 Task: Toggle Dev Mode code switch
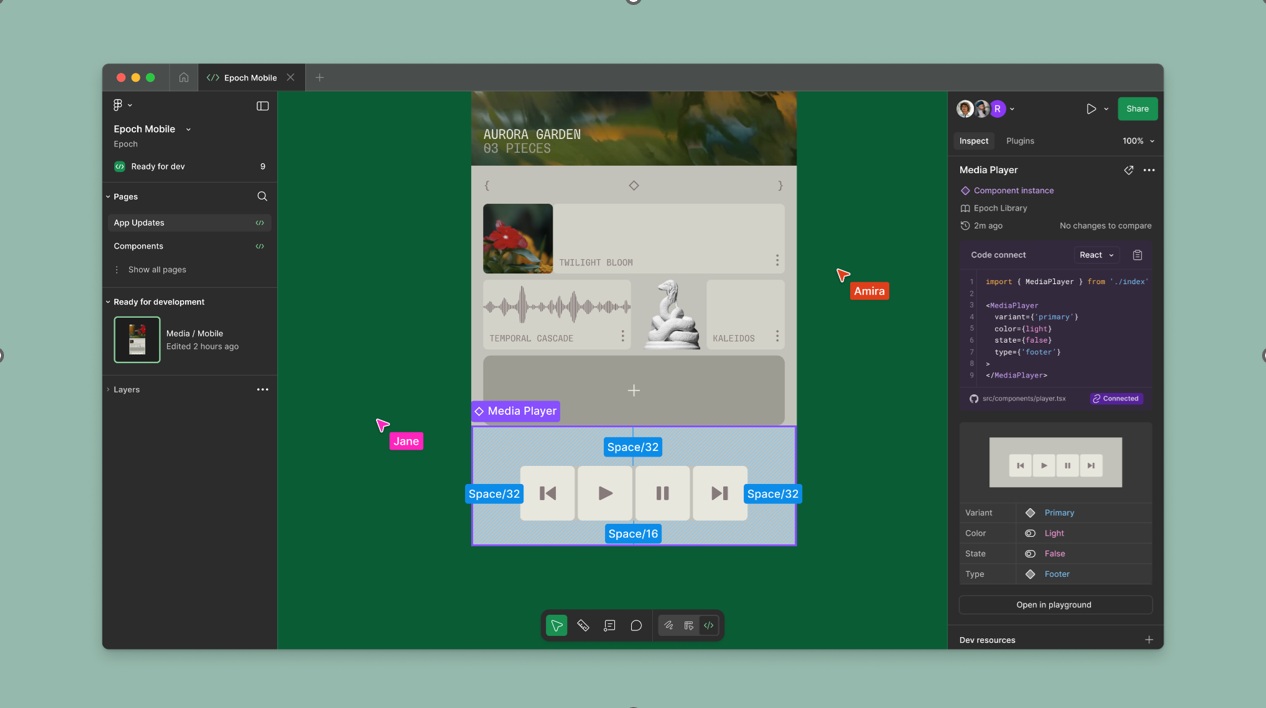click(709, 626)
